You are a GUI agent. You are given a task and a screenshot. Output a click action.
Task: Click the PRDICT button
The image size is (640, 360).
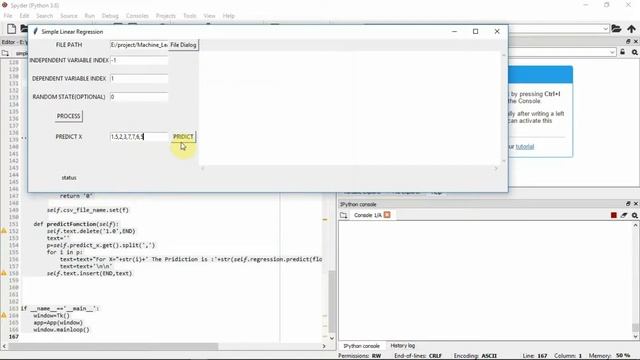183,137
